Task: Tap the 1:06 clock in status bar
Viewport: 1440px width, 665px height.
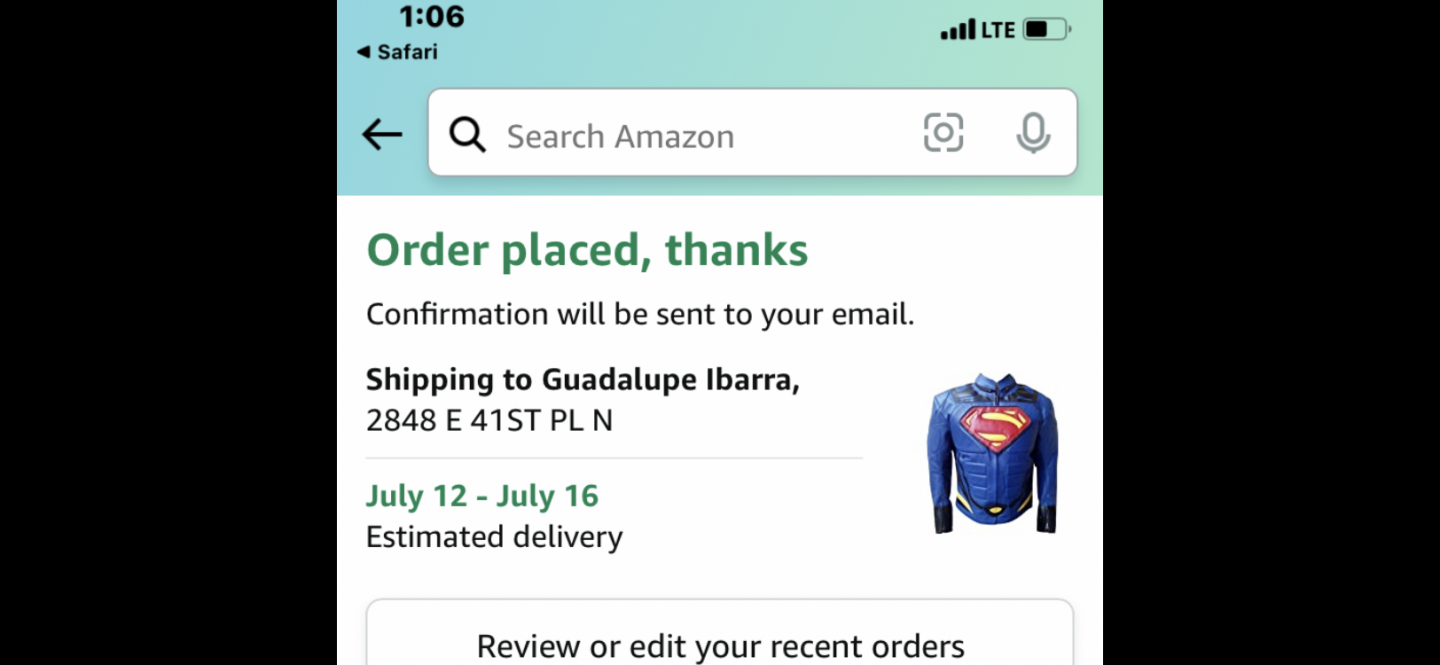Action: (432, 16)
